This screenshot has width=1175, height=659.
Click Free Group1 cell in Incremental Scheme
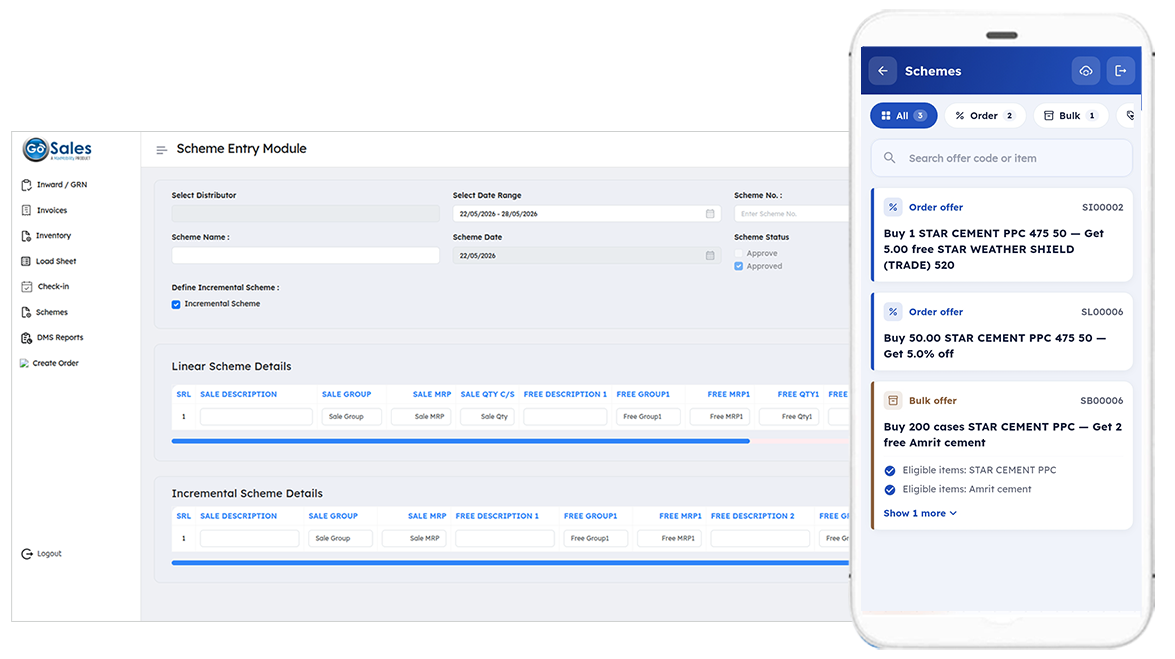[596, 538]
